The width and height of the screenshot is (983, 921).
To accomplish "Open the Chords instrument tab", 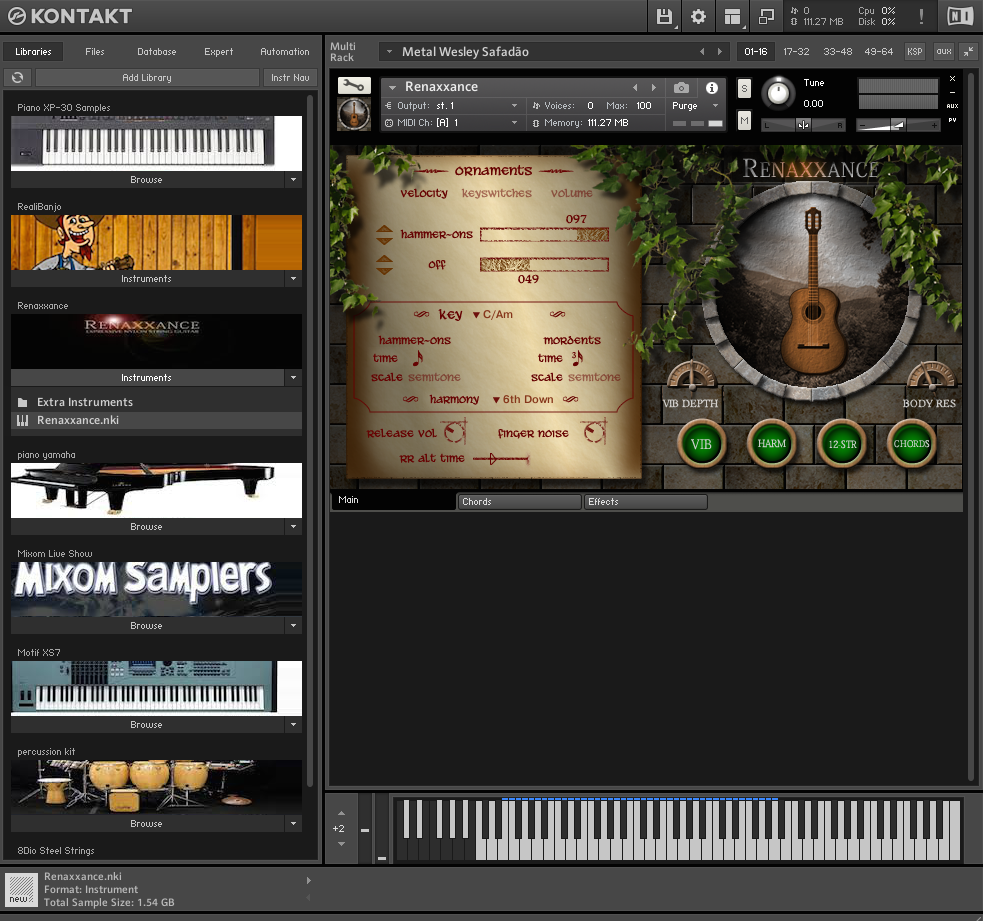I will (519, 502).
